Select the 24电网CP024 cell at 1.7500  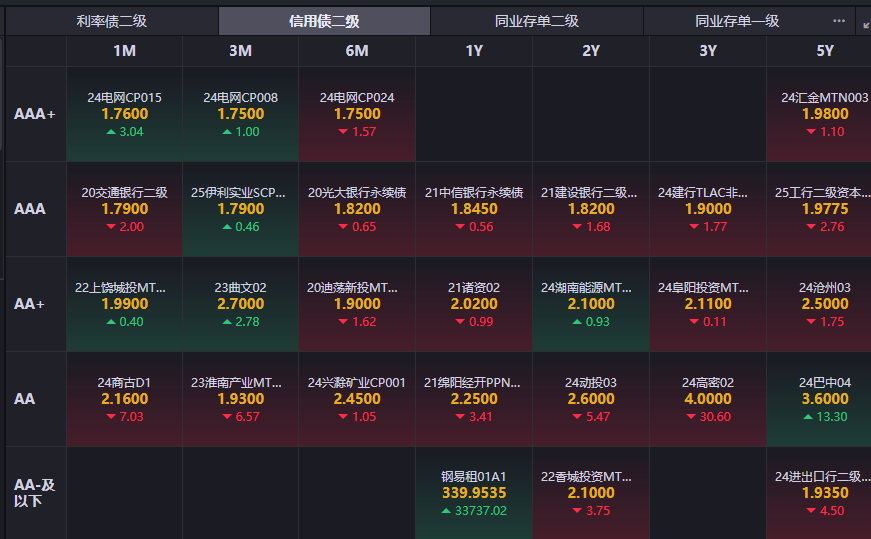click(x=357, y=114)
